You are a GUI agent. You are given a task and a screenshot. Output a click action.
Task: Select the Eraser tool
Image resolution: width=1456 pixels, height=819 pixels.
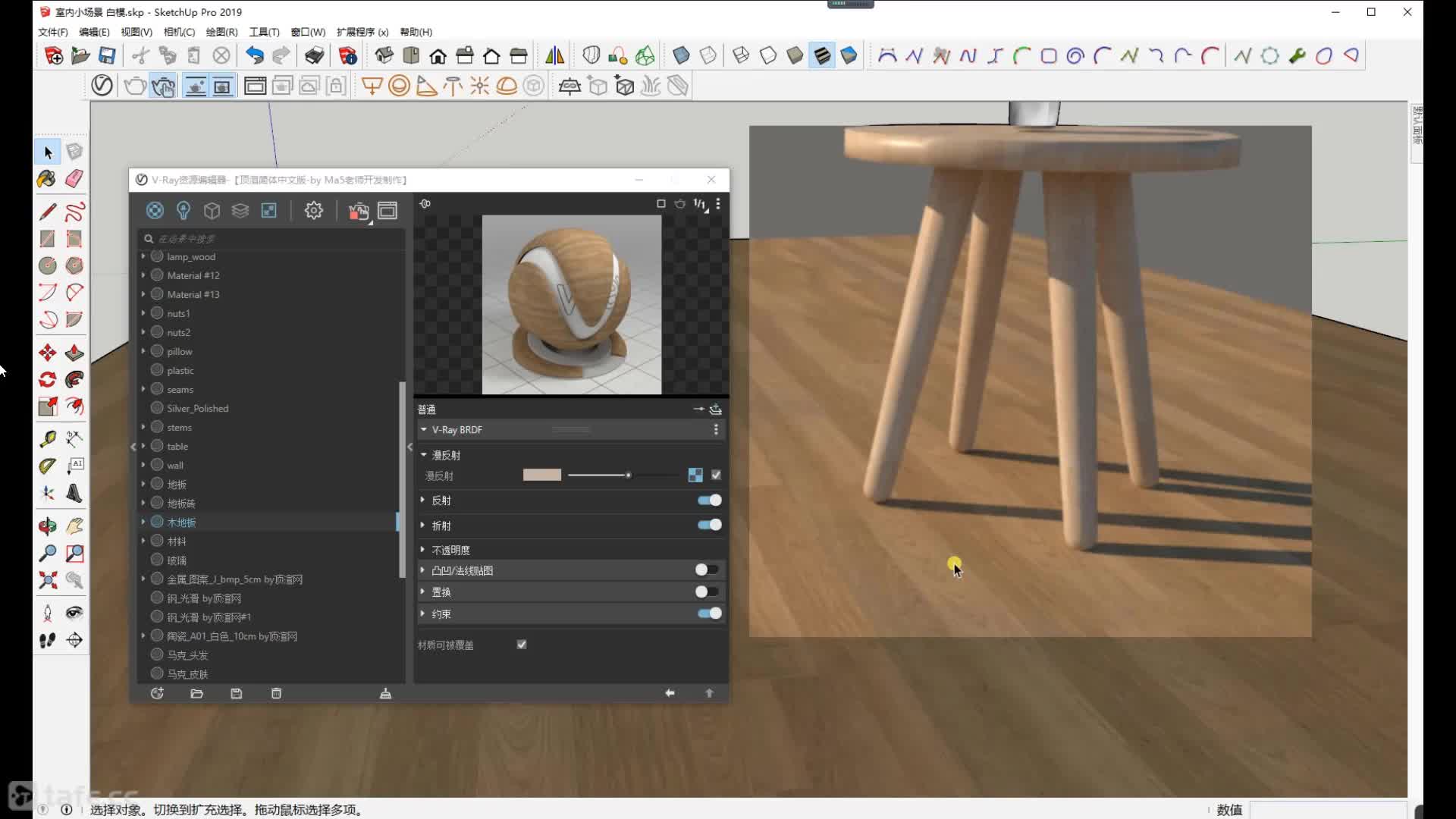click(74, 179)
